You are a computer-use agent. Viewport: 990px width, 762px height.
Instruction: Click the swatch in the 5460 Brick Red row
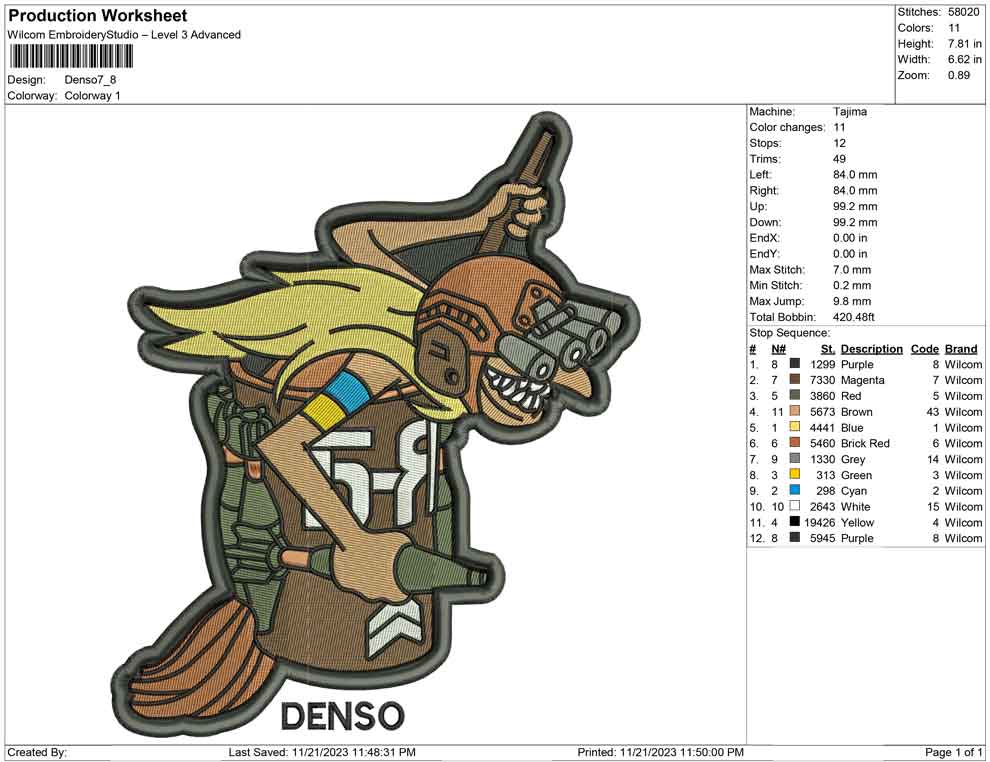coord(795,443)
